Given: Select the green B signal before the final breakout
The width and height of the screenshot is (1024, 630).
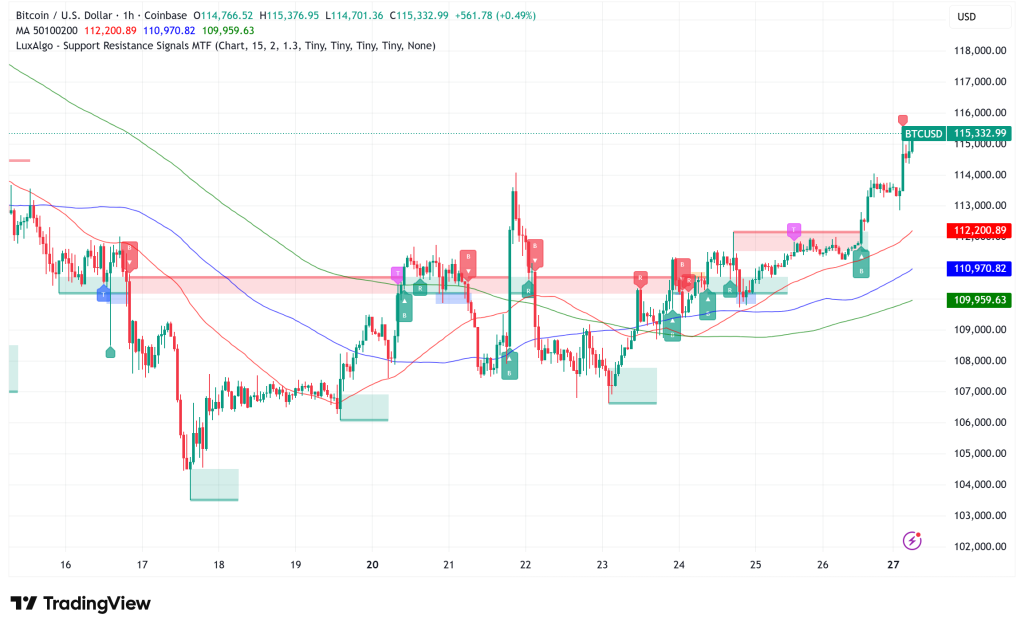Looking at the screenshot, I should [860, 264].
